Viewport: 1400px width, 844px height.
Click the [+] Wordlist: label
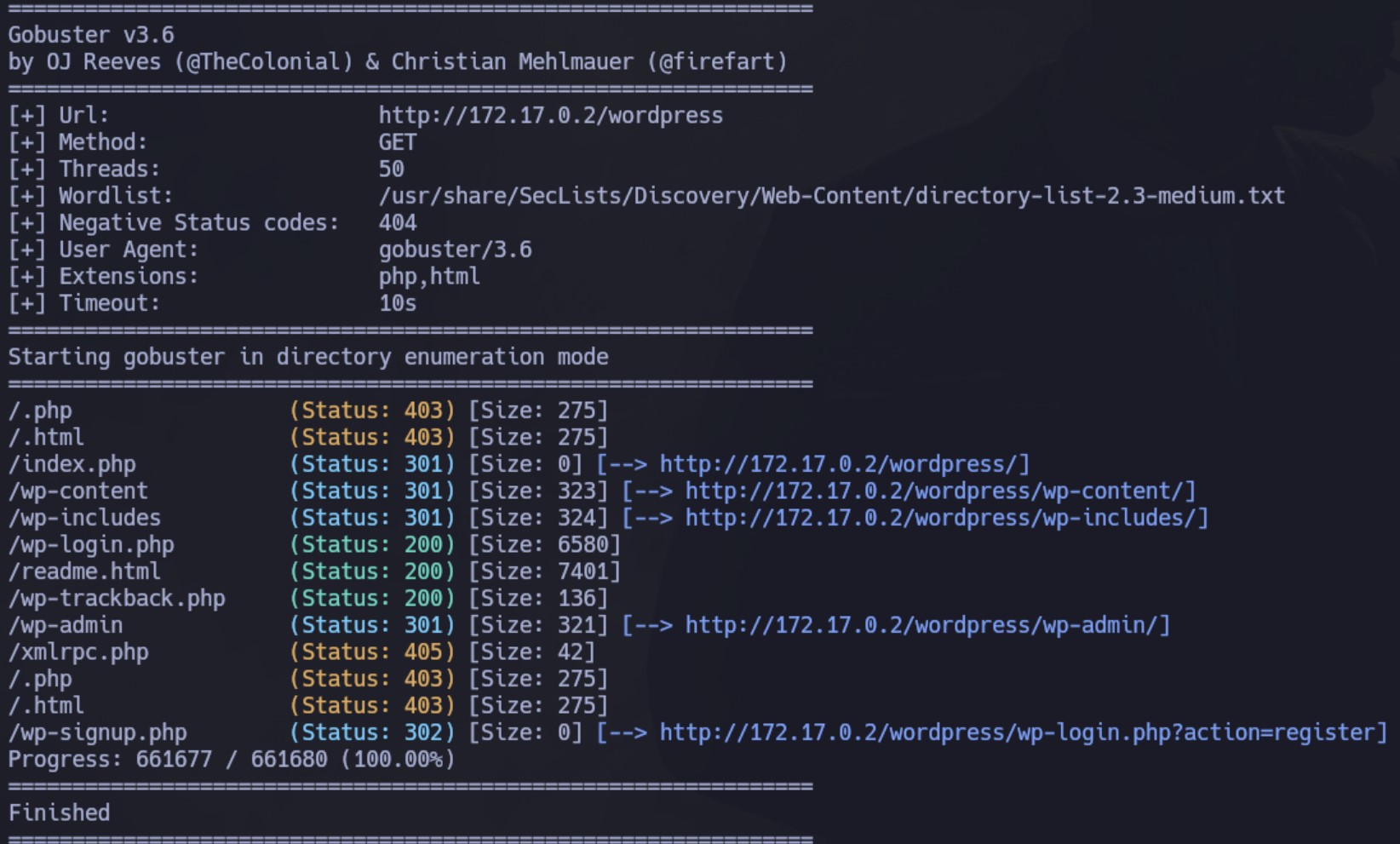click(90, 196)
